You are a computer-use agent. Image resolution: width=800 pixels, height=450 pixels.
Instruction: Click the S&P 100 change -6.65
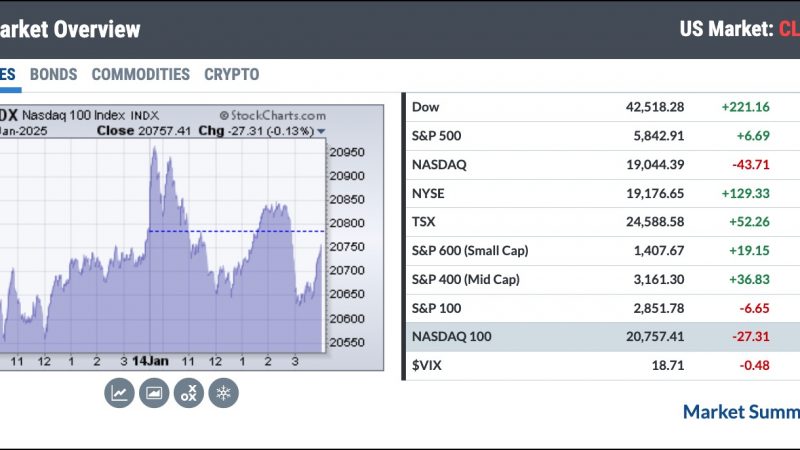[x=755, y=308]
